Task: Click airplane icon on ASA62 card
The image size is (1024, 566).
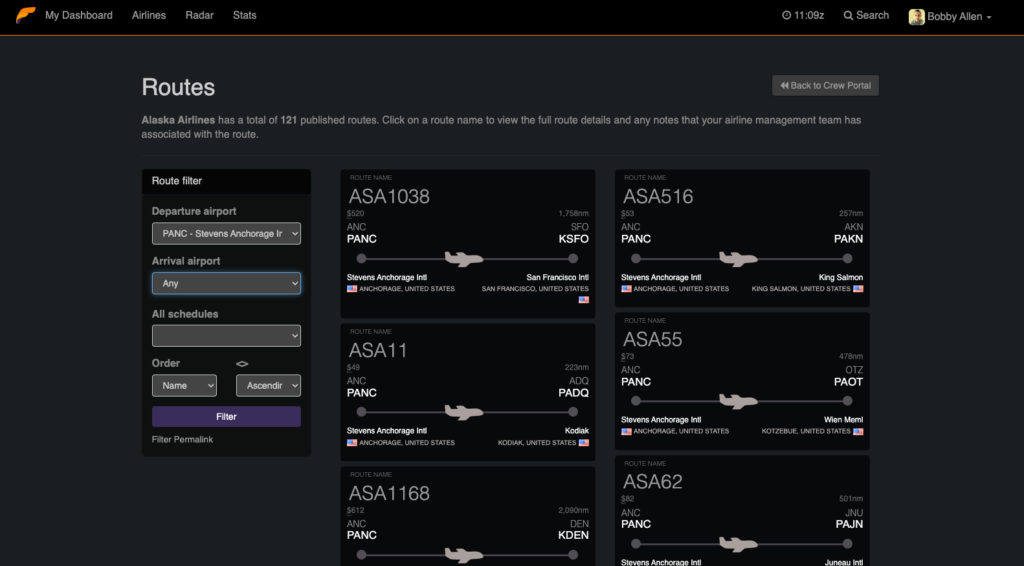Action: [738, 543]
